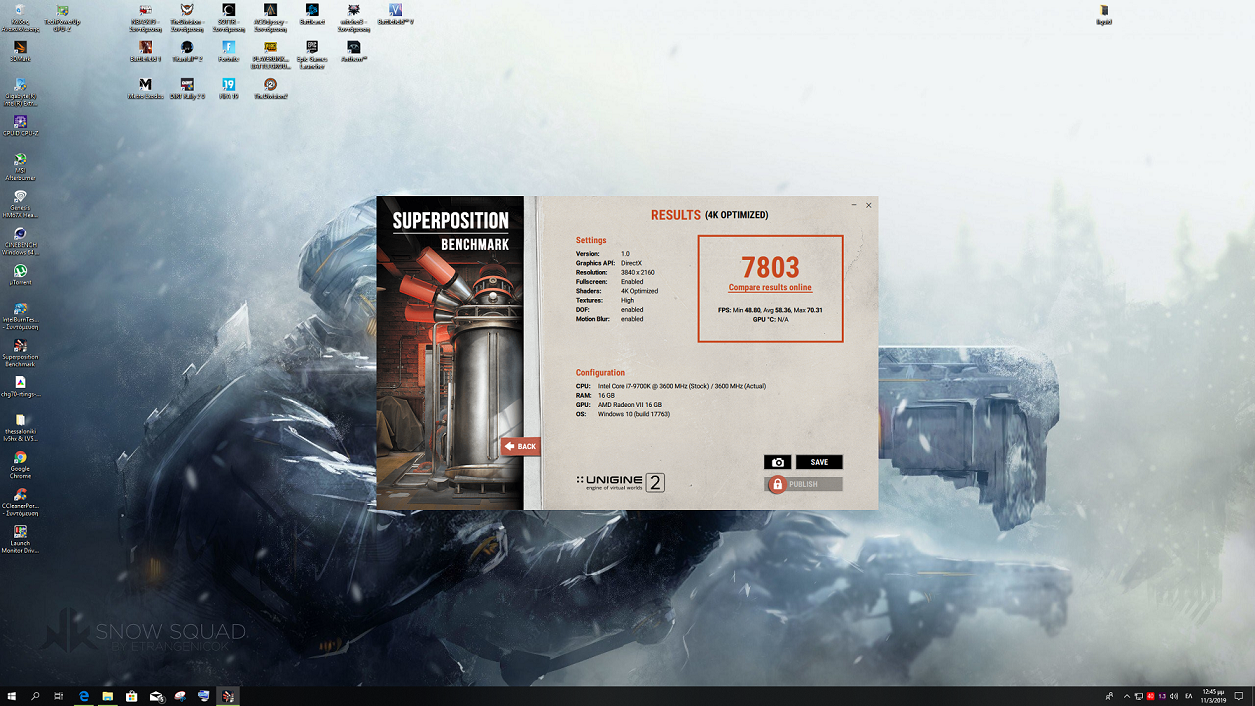The width and height of the screenshot is (1255, 706).
Task: Open Battle.net desktop shortcut
Action: pos(312,14)
